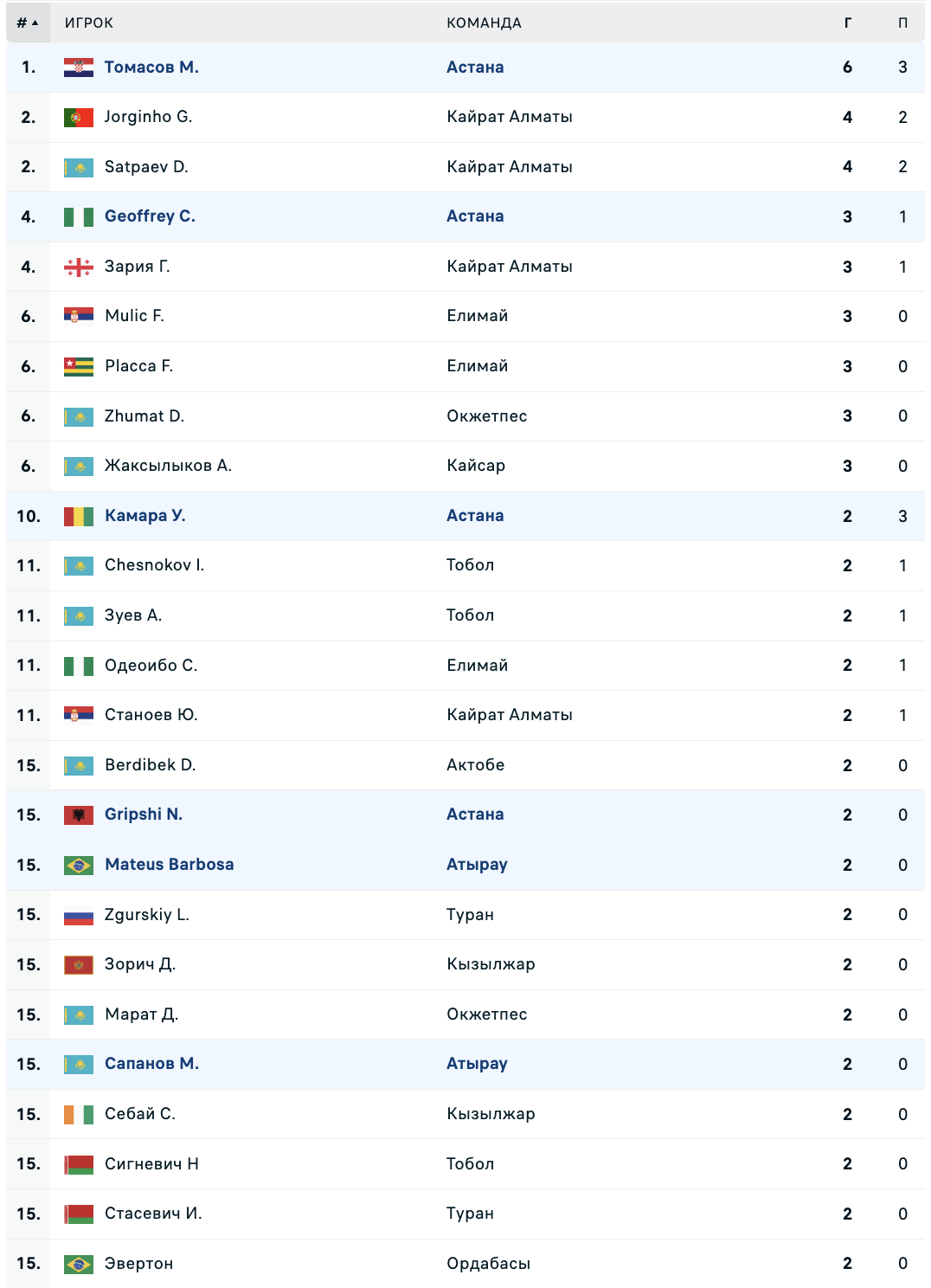Click the Croatian flag beside Томасов М.

(79, 68)
